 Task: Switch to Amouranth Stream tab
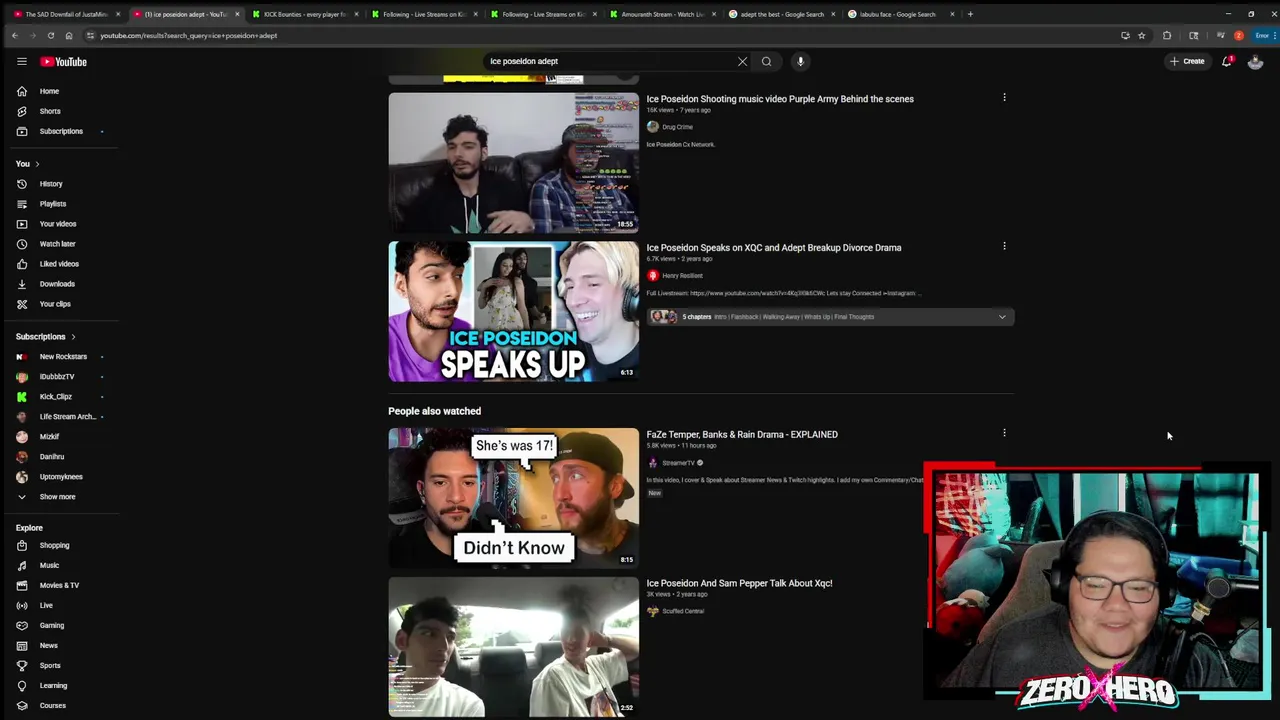(x=660, y=14)
